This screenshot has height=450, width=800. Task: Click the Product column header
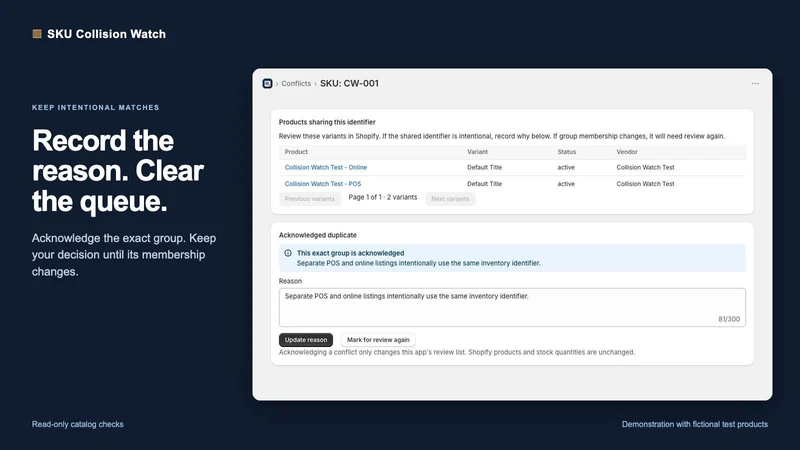pos(296,152)
